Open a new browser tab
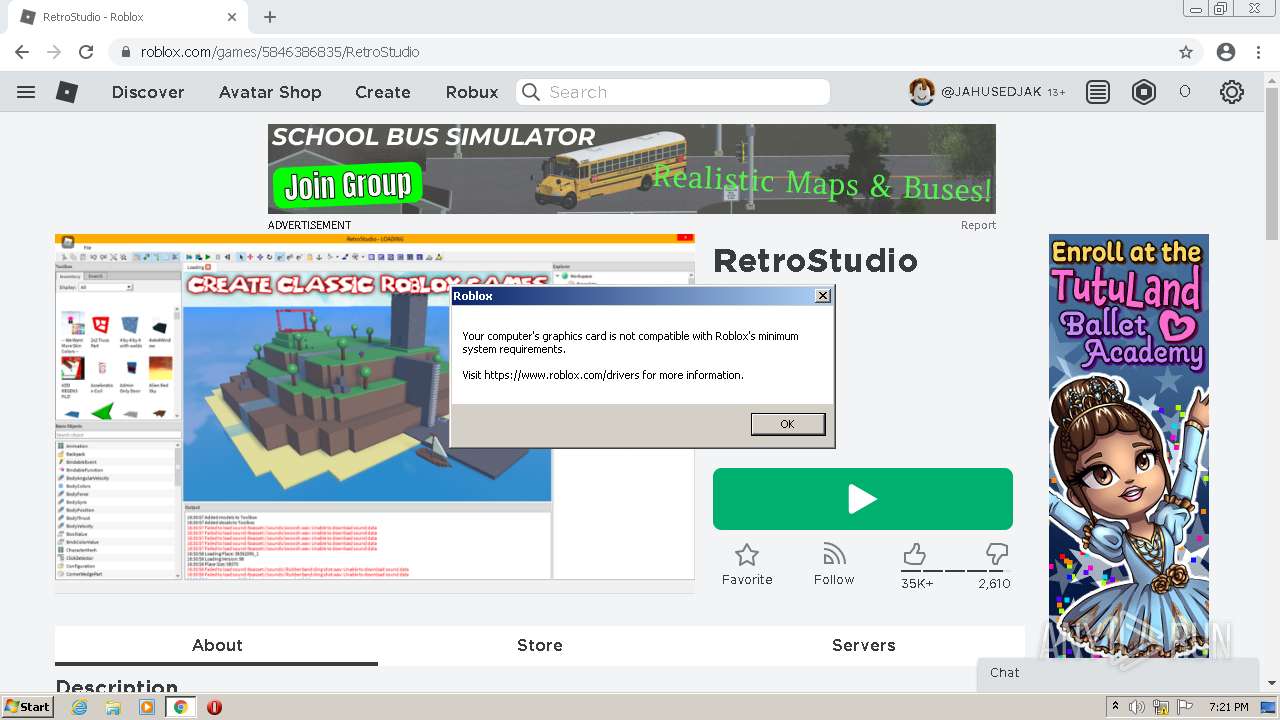Screen dimensions: 1280x720 click(x=270, y=17)
